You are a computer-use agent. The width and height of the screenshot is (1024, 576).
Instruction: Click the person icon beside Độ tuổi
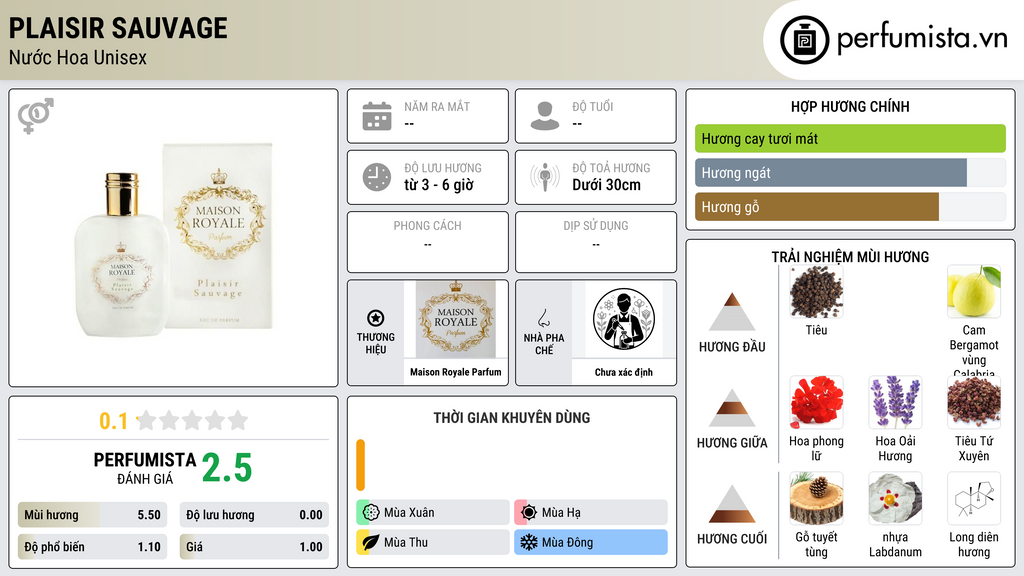(x=545, y=116)
